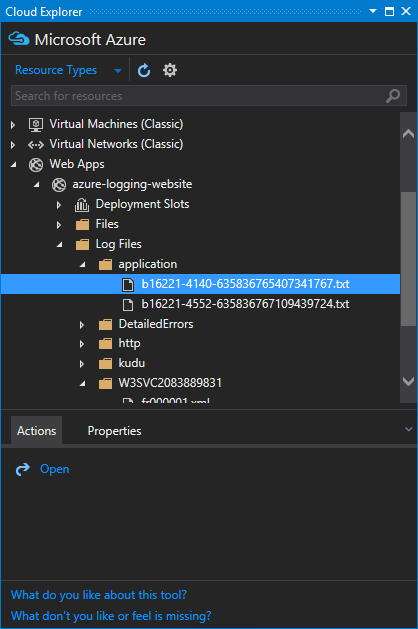Close the Cloud Explorer panel
Screen dimensions: 418x629
pyautogui.click(x=406, y=11)
